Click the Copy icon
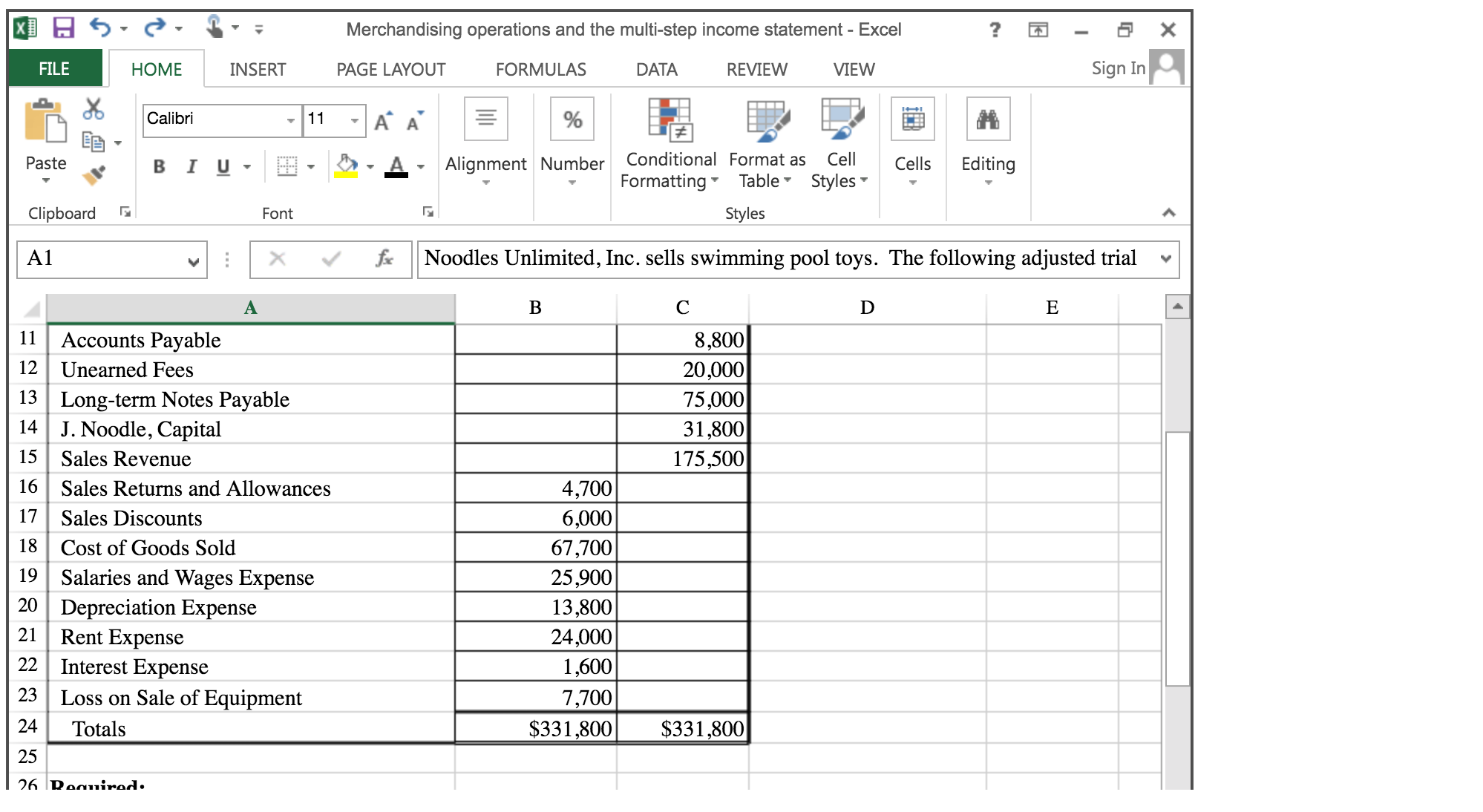This screenshot has height=812, width=1483. click(x=93, y=140)
